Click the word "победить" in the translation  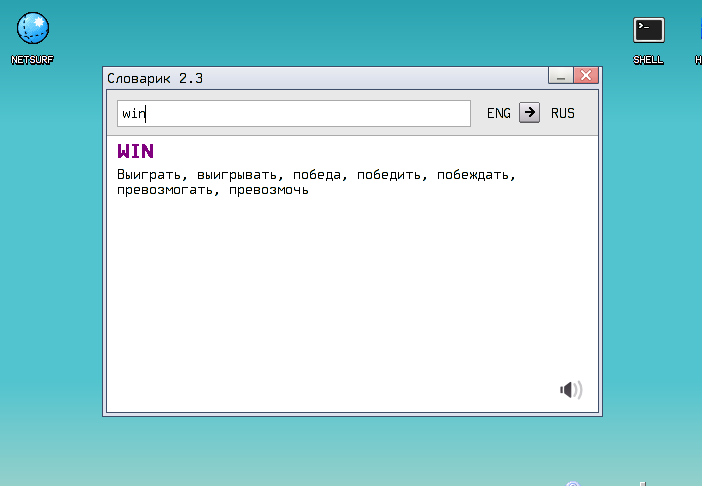(x=389, y=175)
